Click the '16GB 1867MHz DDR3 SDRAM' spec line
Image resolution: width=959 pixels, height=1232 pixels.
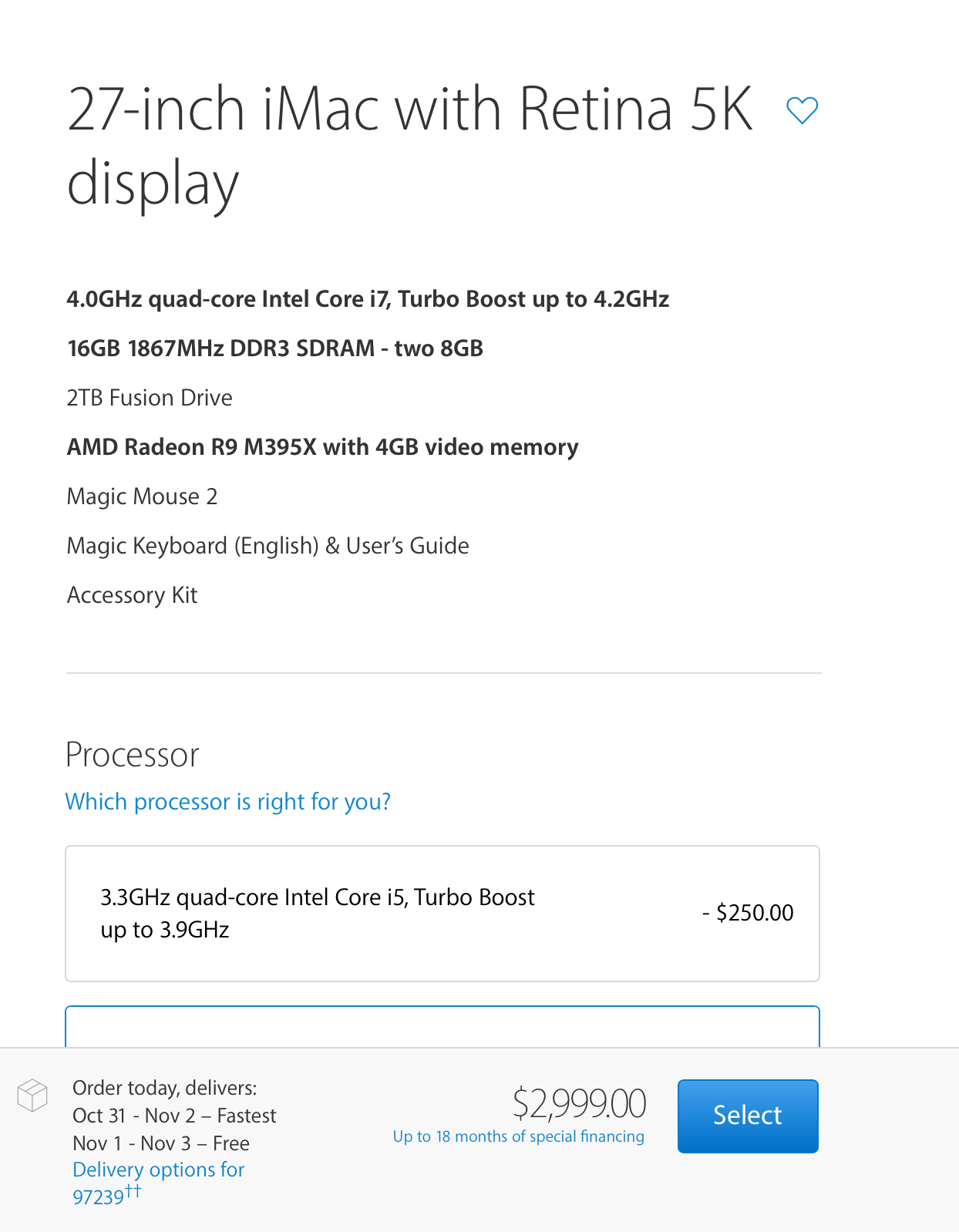pos(274,348)
